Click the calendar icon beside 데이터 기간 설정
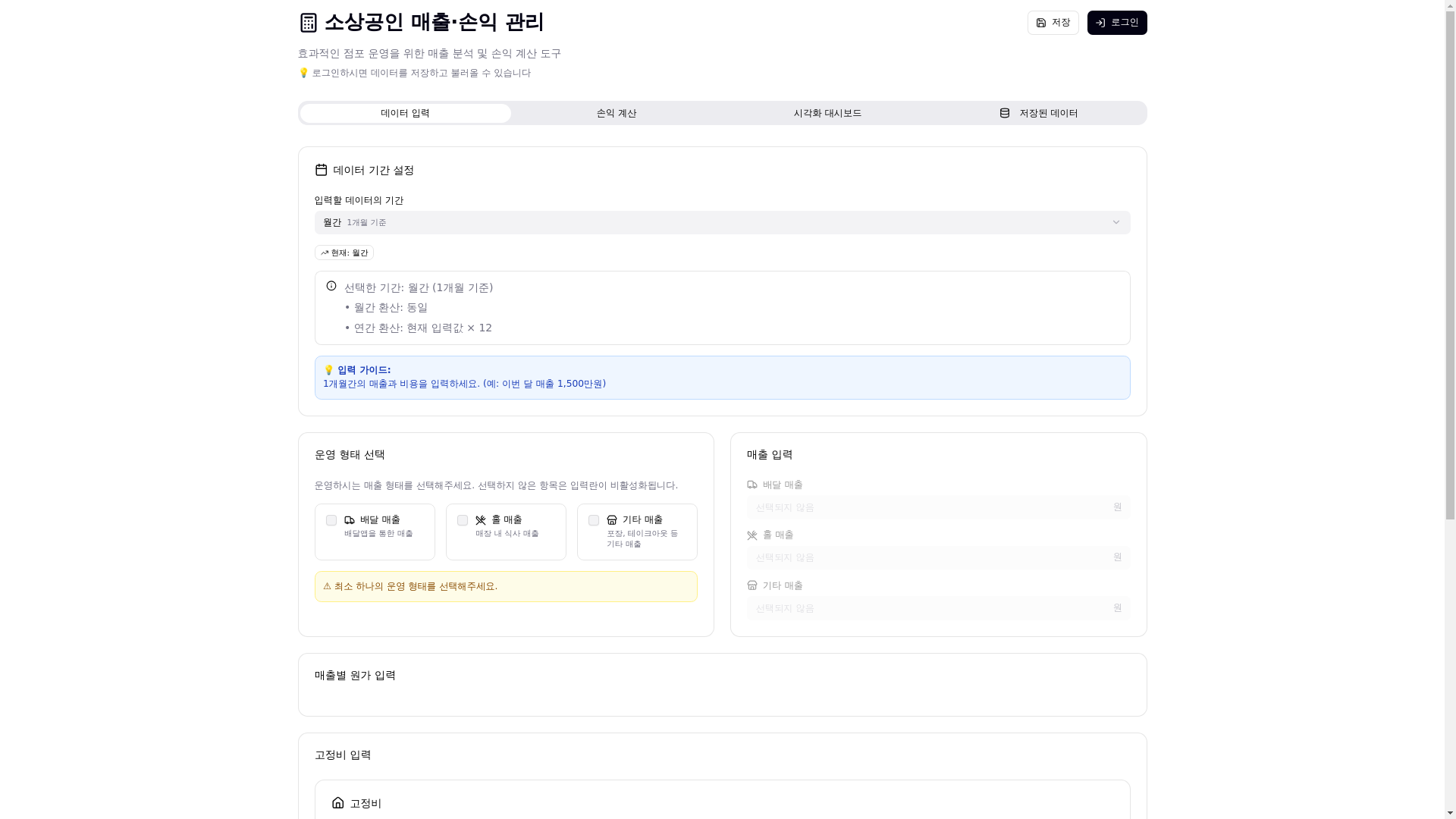The width and height of the screenshot is (1456, 819). point(321,170)
